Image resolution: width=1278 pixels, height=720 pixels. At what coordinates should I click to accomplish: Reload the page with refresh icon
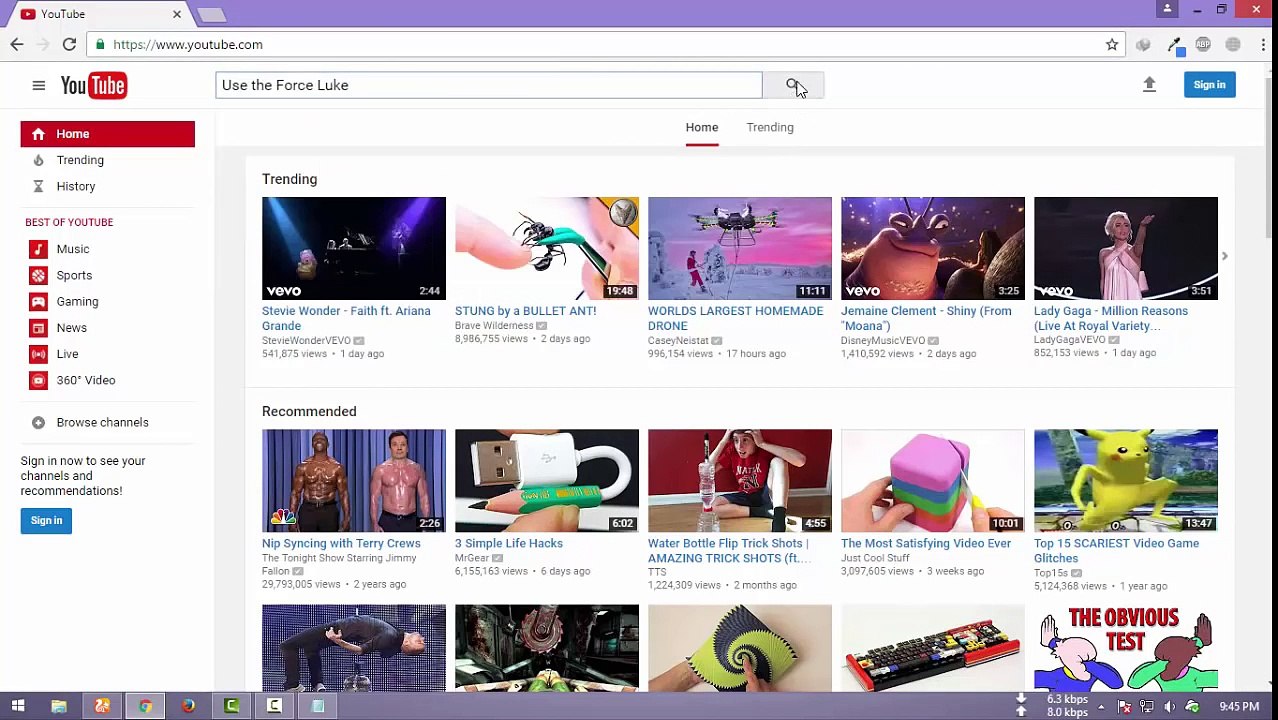(x=69, y=44)
